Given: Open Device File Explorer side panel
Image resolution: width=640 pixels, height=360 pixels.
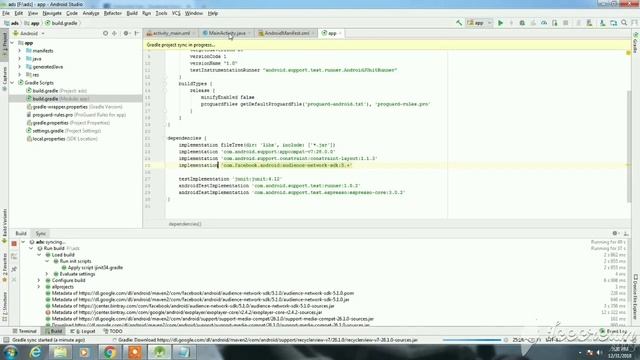Looking at the screenshot, I should tap(636, 296).
